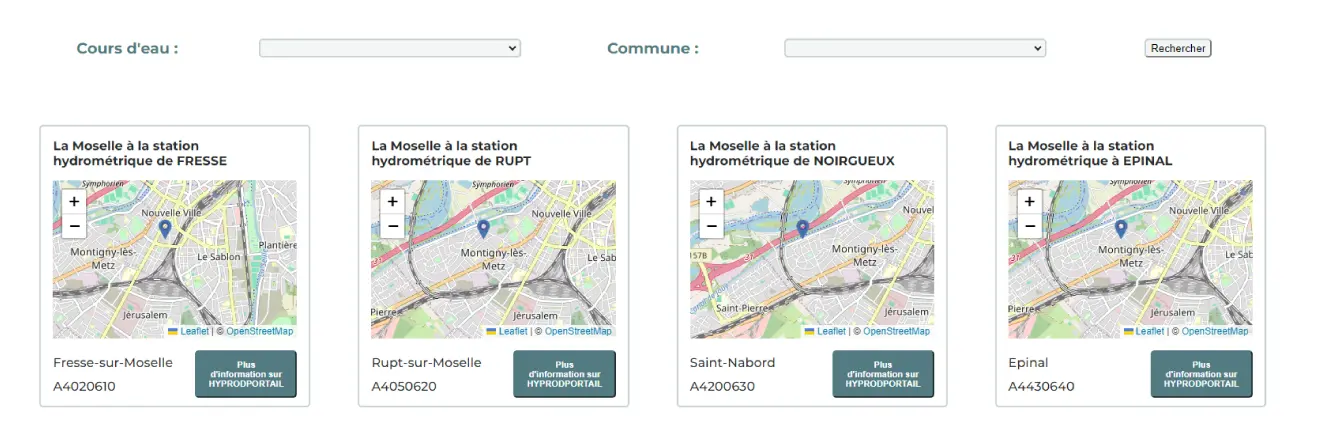
Task: Click the Cours d'eau label
Action: coord(127,48)
